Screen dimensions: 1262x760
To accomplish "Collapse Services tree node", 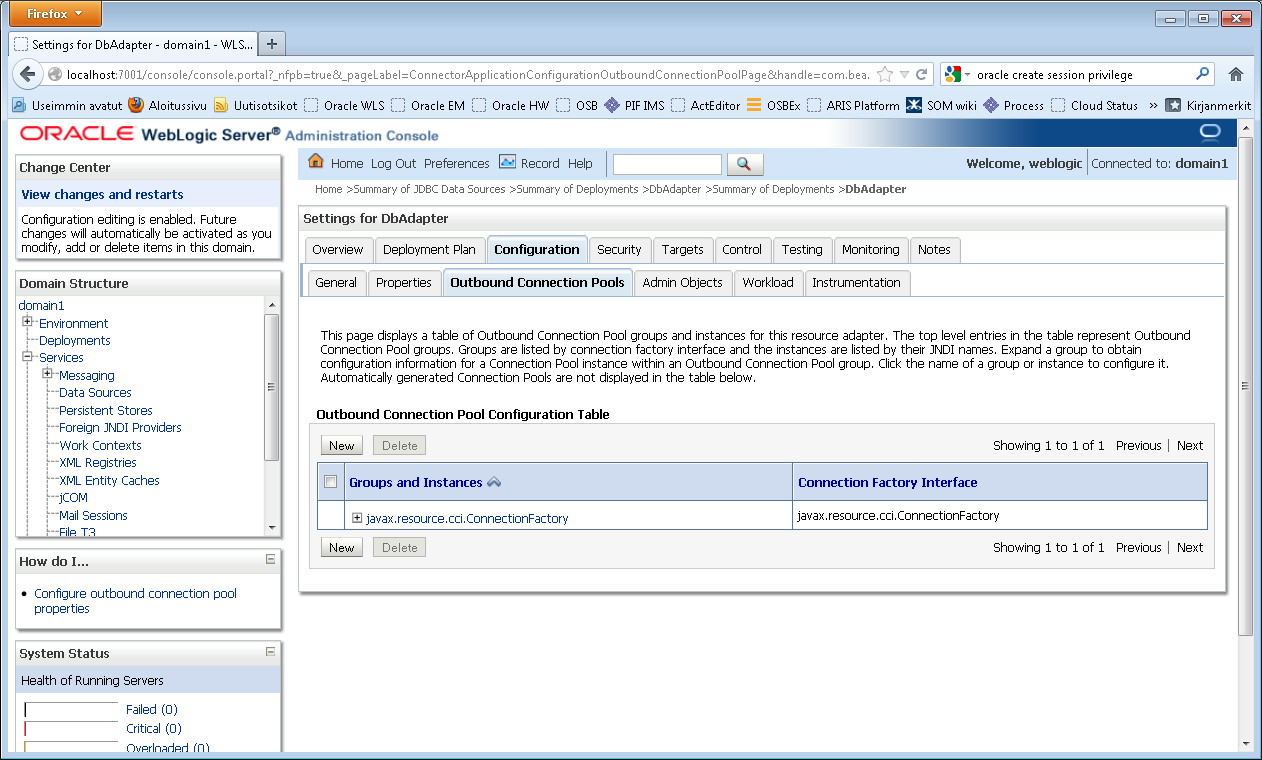I will [27, 356].
